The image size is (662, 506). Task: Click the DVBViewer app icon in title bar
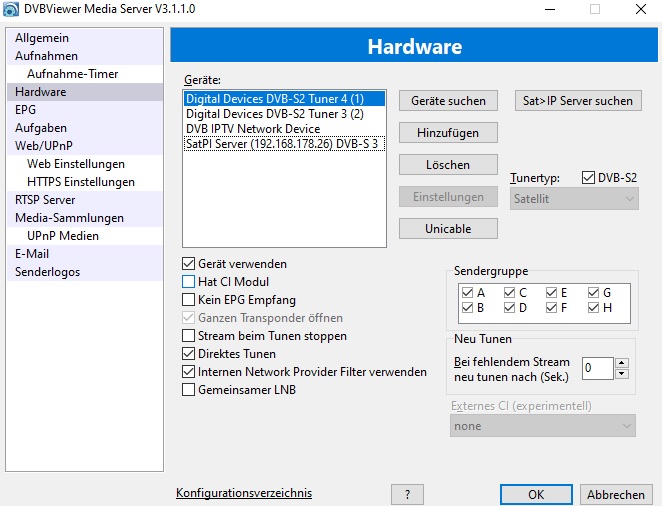click(x=11, y=9)
